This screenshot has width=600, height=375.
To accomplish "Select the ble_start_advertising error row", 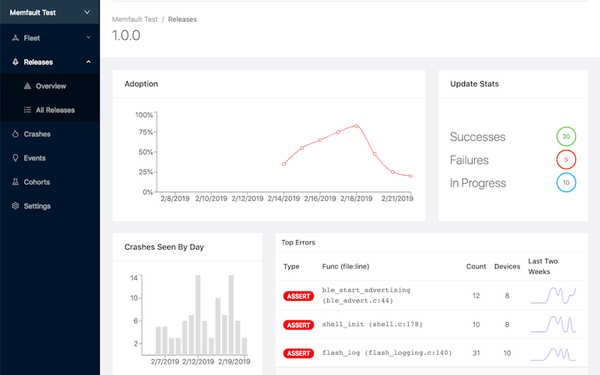I will 432,295.
